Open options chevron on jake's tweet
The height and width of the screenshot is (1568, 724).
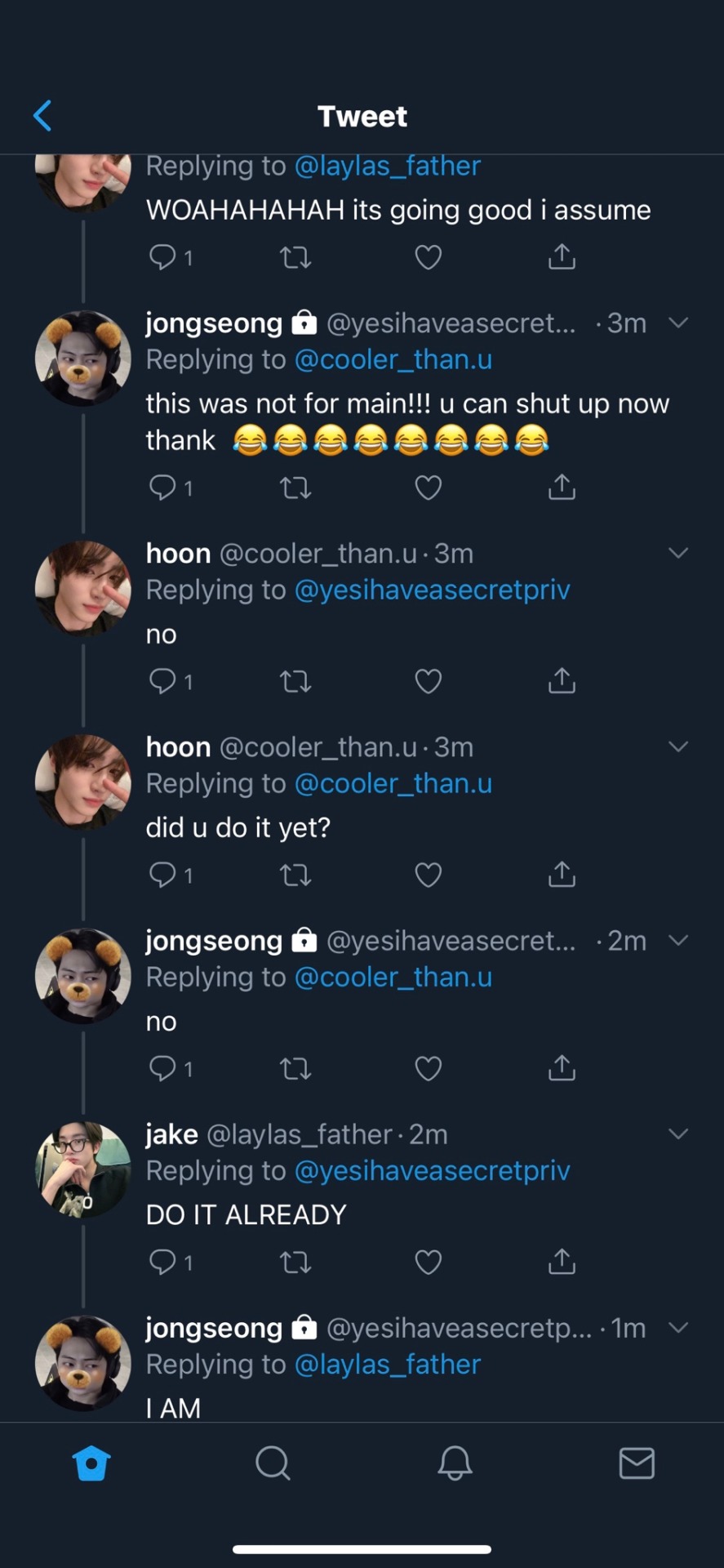pyautogui.click(x=678, y=1134)
